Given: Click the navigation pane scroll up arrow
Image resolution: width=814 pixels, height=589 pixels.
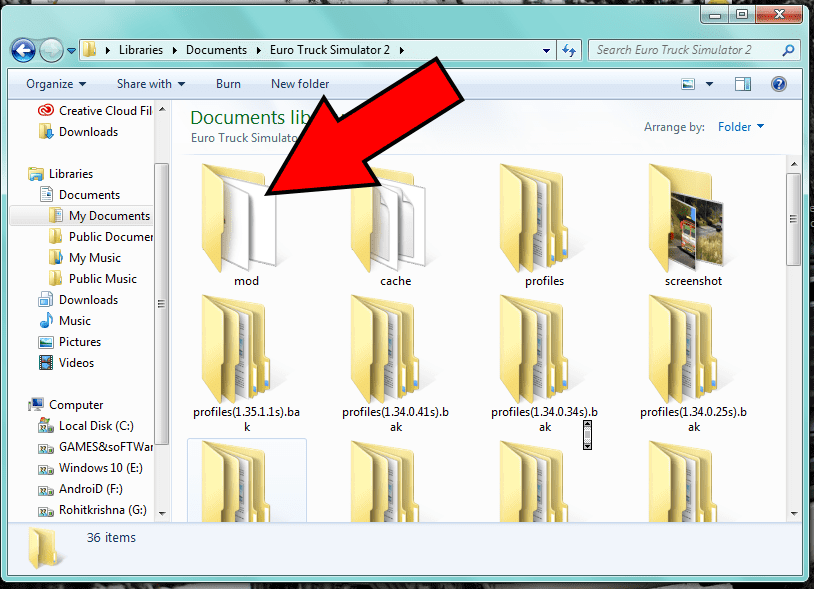Looking at the screenshot, I should click(162, 109).
